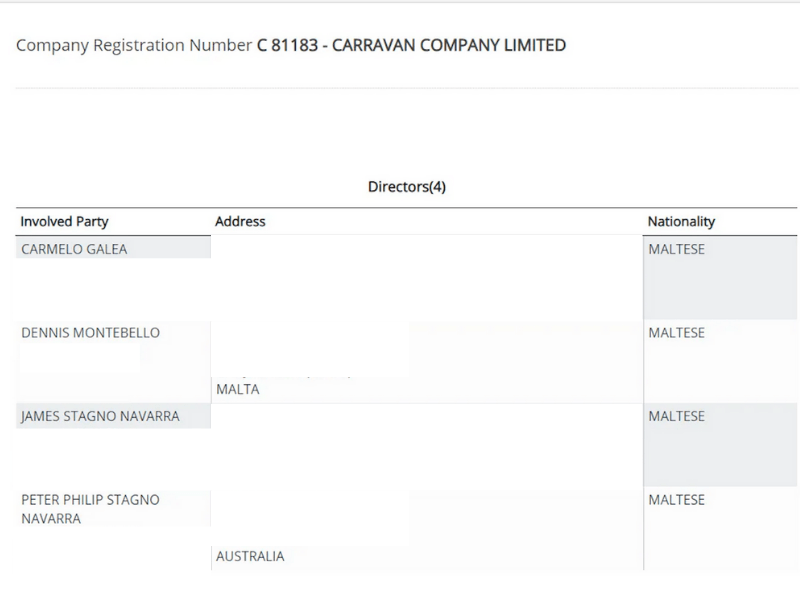Select James Stagno Navarra's MALTESE nationality
Viewport: 800px width, 600px height.
[x=677, y=416]
